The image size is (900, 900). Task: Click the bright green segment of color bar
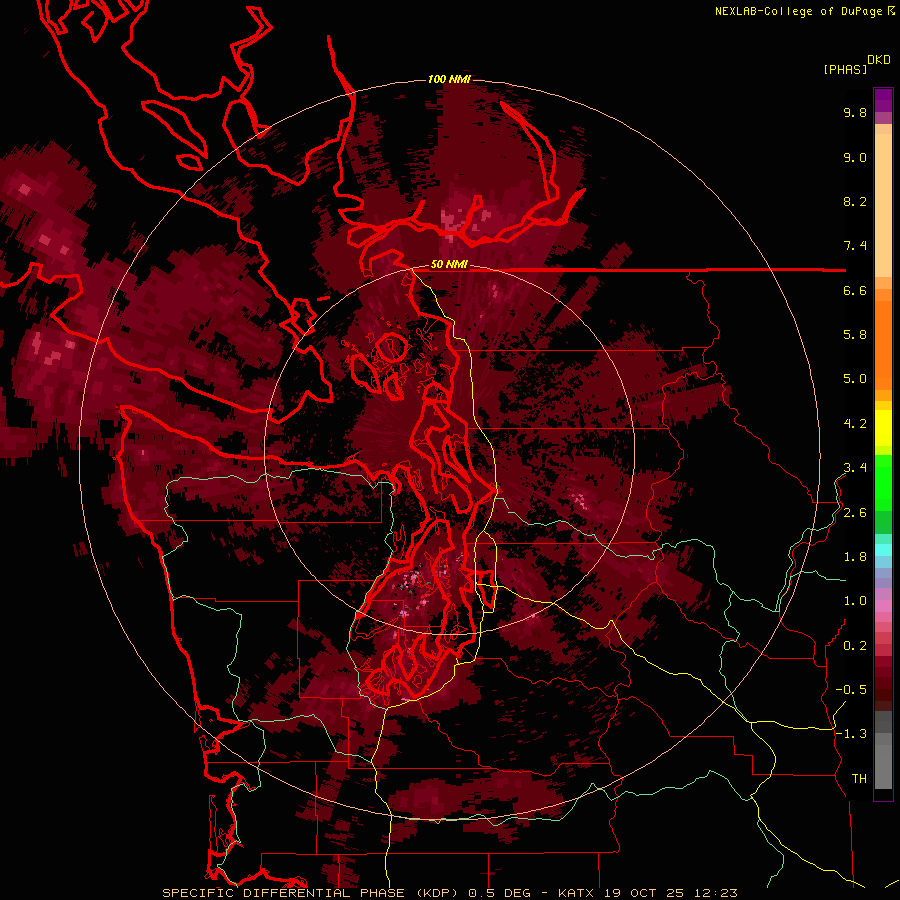[x=883, y=482]
